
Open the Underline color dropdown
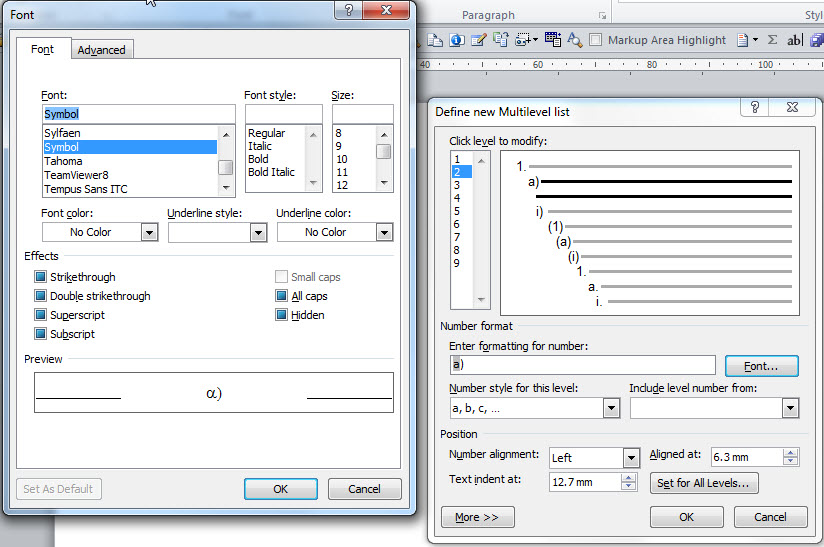tap(384, 232)
